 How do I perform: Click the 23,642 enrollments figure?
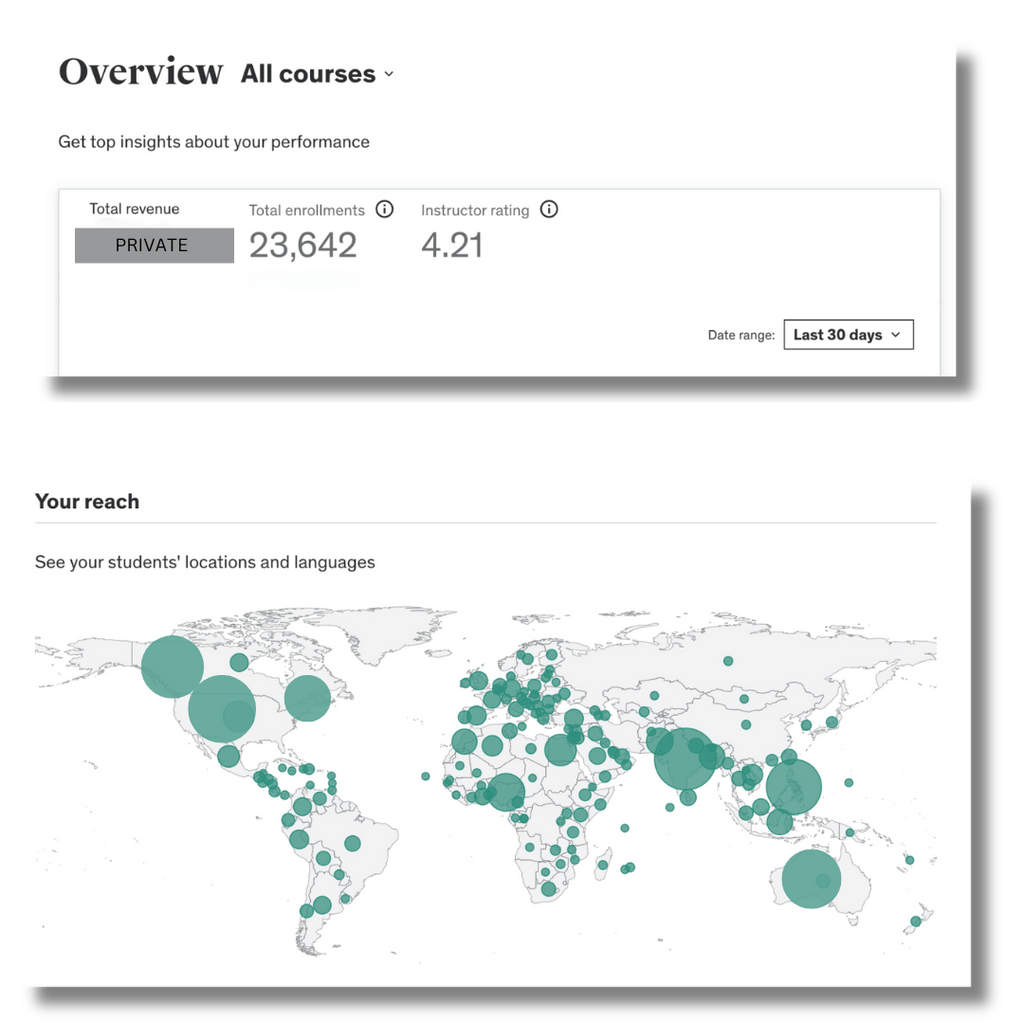(x=302, y=245)
